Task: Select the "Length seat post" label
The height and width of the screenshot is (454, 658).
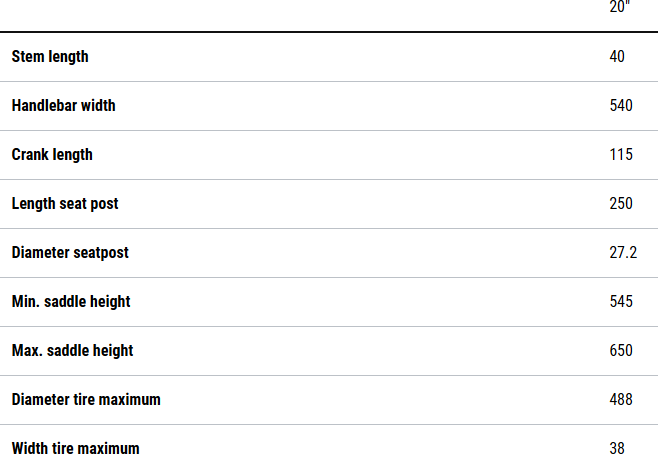Action: (65, 204)
